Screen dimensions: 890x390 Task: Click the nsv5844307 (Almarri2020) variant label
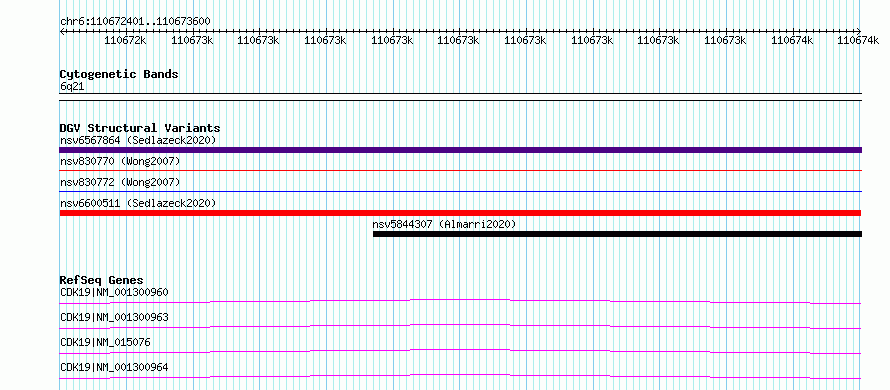tap(444, 224)
